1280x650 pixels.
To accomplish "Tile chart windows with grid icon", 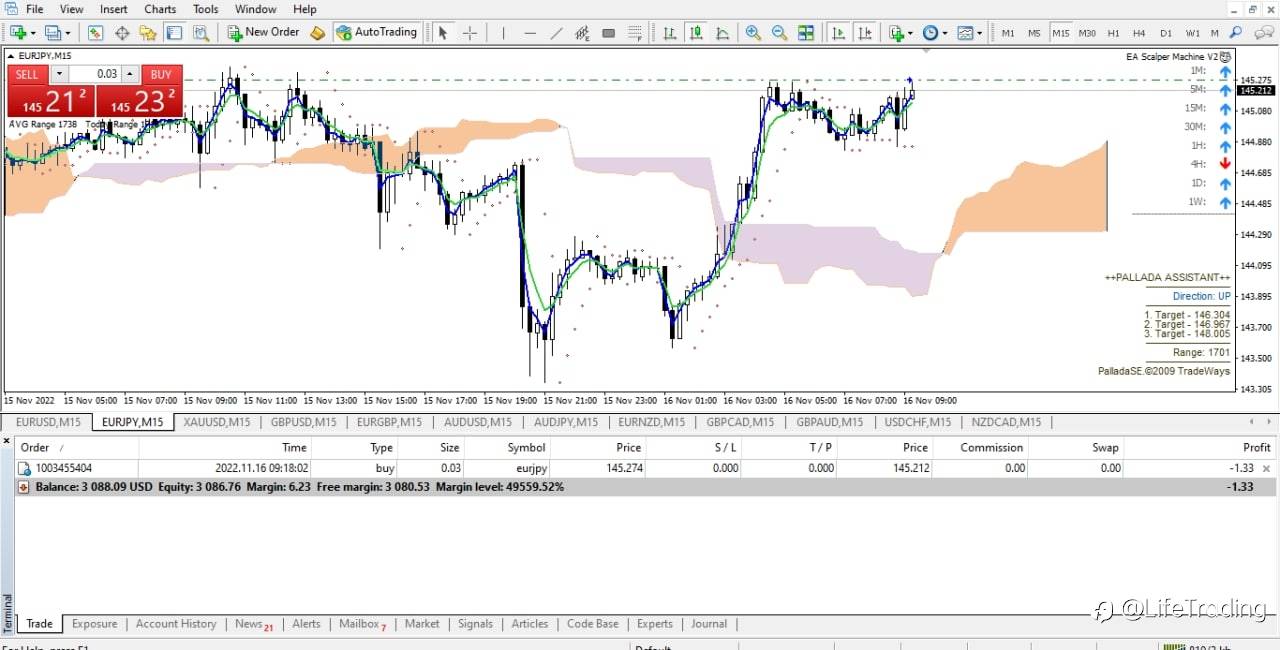I will click(806, 33).
